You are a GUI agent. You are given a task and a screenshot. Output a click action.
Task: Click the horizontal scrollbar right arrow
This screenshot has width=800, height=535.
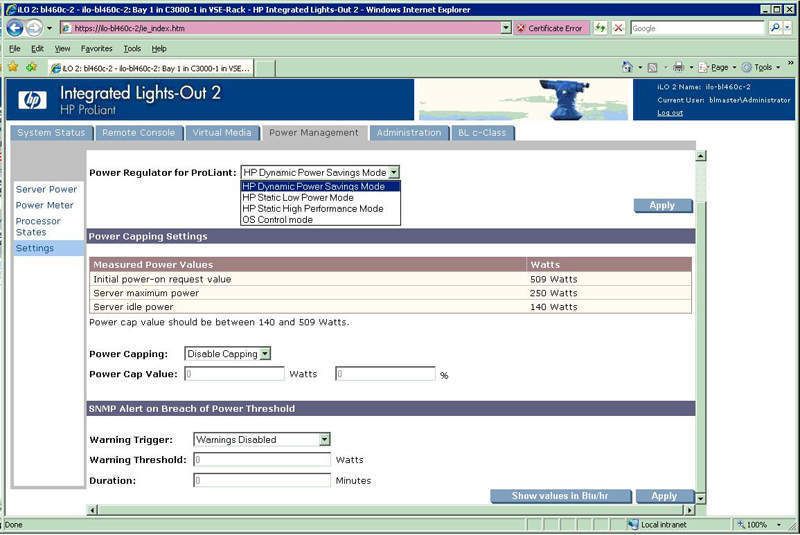click(x=689, y=509)
